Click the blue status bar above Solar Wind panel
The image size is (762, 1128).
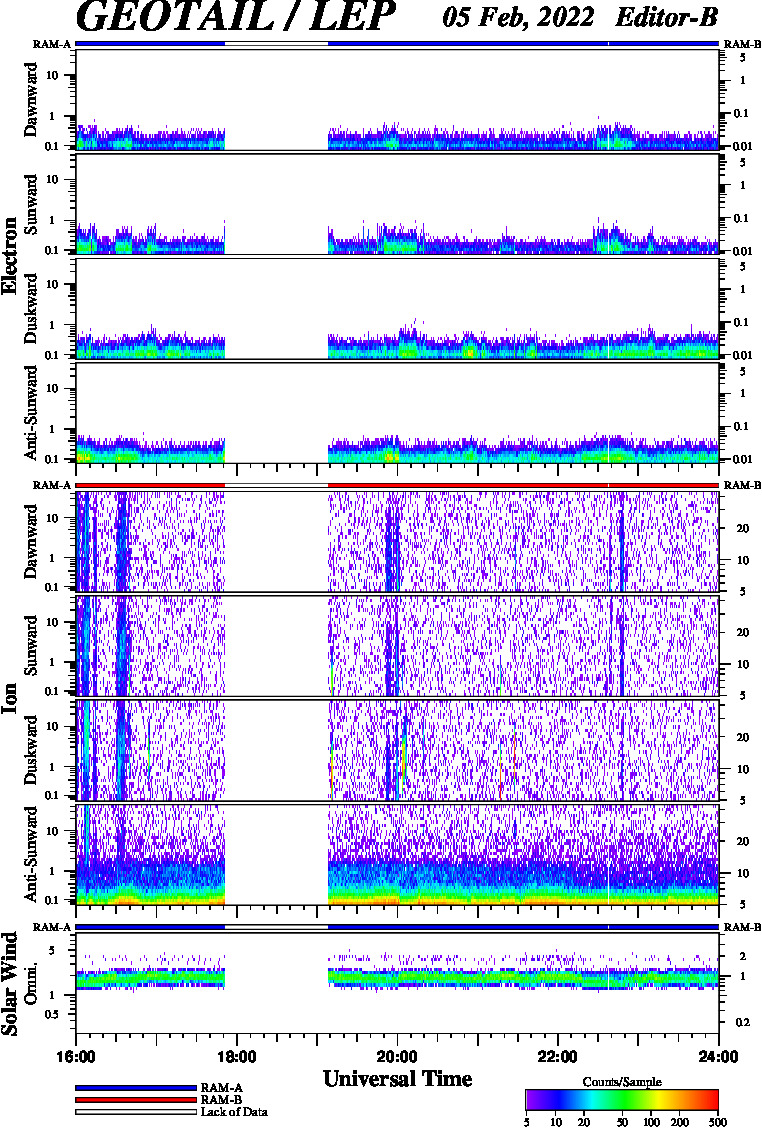pyautogui.click(x=397, y=927)
